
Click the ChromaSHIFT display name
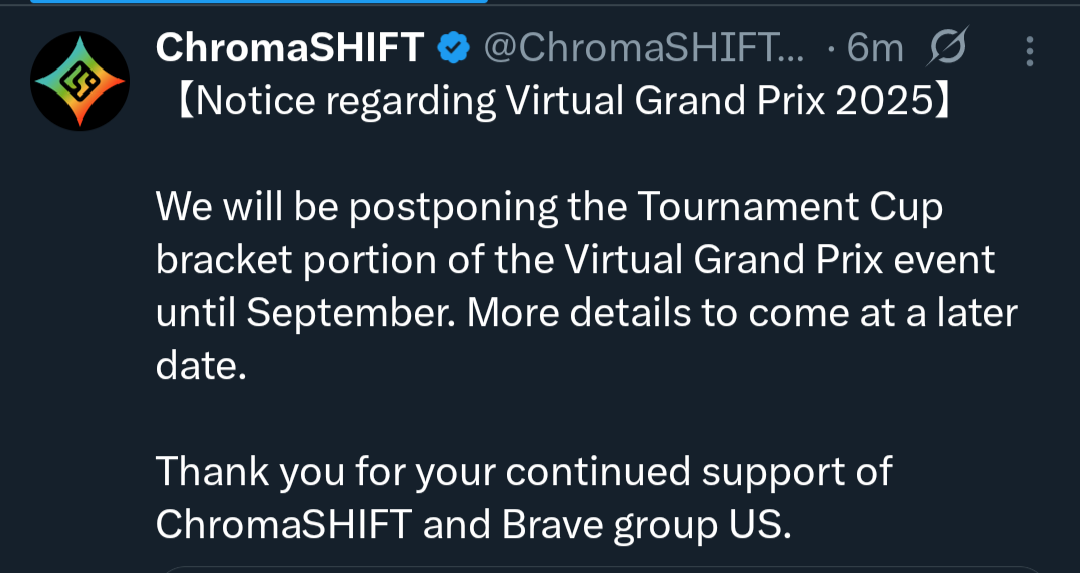pos(290,48)
